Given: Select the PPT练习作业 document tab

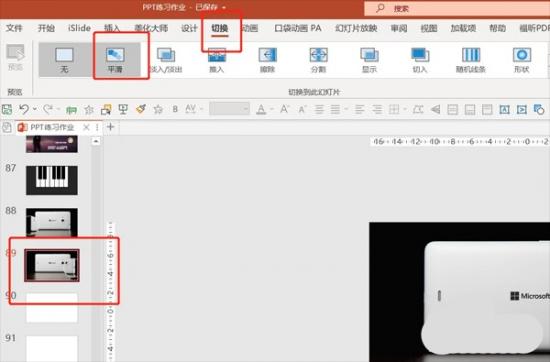Looking at the screenshot, I should (x=52, y=127).
